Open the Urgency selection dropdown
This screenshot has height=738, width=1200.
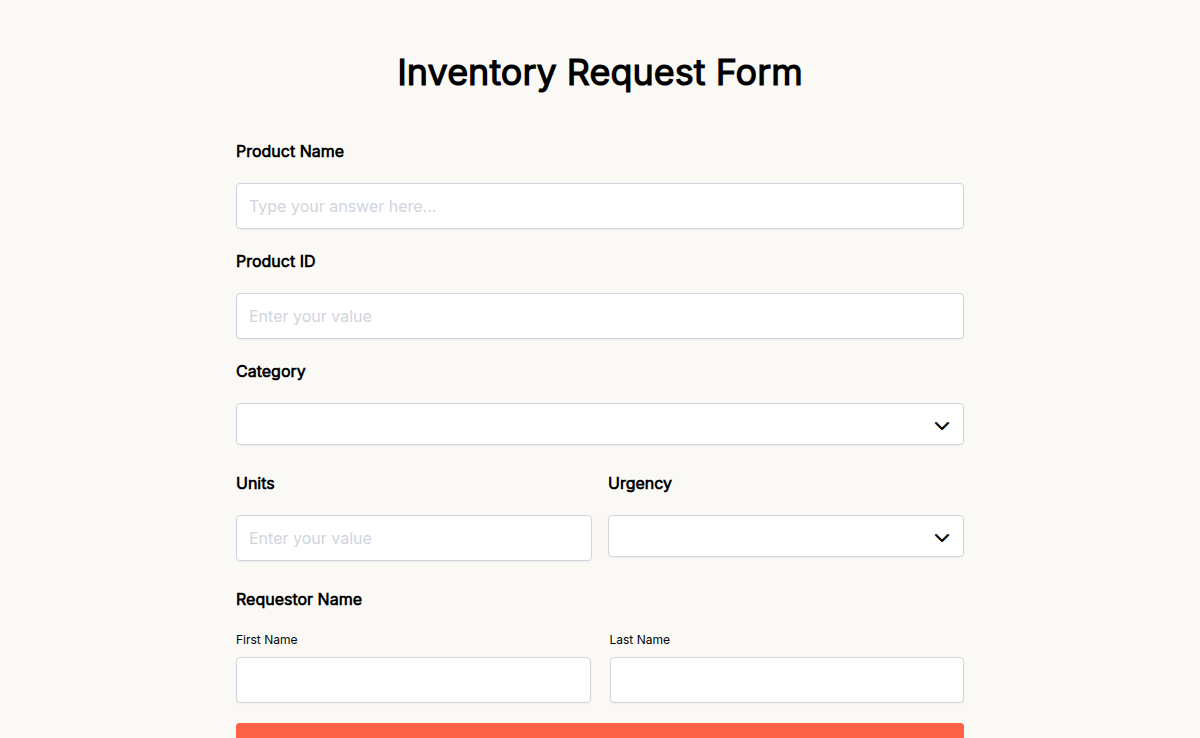pyautogui.click(x=785, y=536)
